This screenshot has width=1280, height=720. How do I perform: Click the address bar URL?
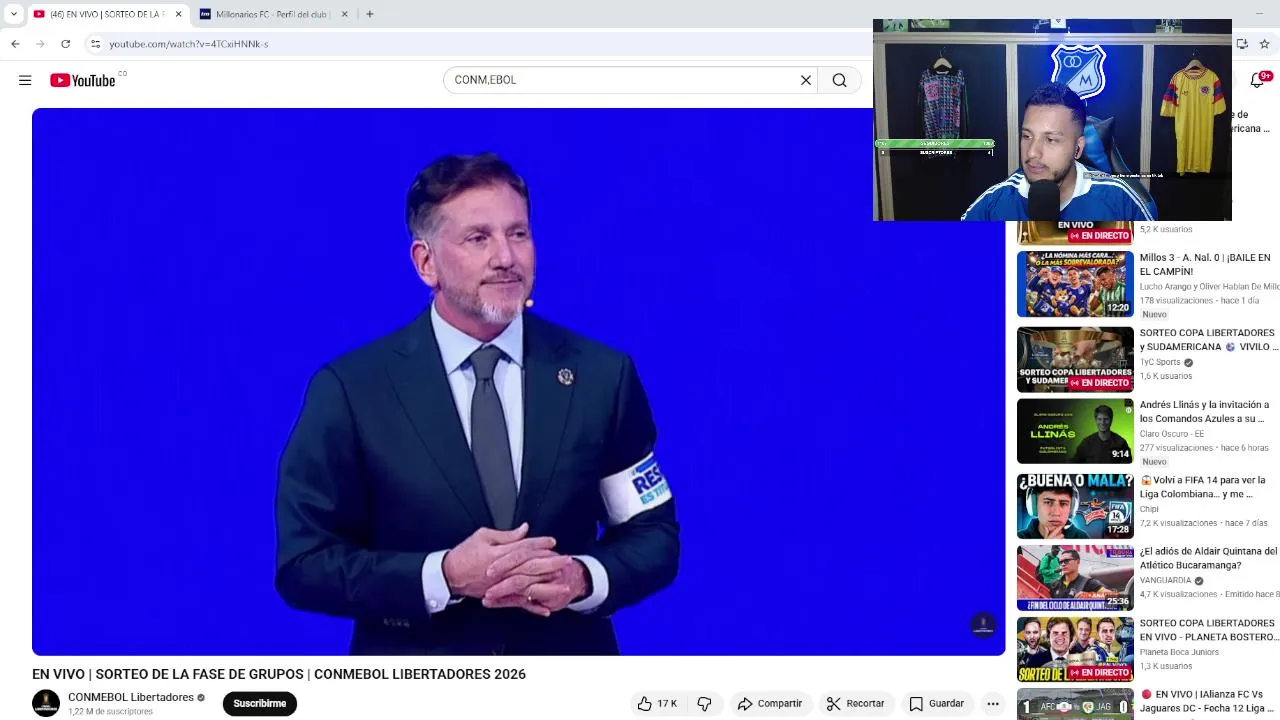tap(189, 44)
